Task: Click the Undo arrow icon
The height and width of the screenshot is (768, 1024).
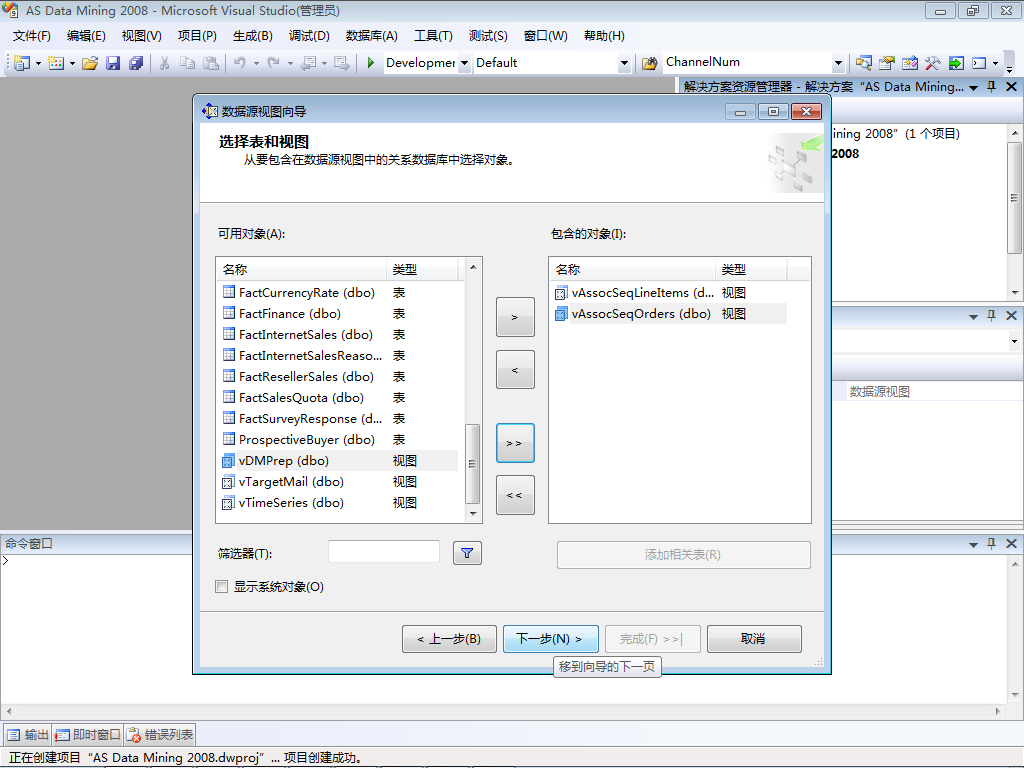Action: coord(240,63)
